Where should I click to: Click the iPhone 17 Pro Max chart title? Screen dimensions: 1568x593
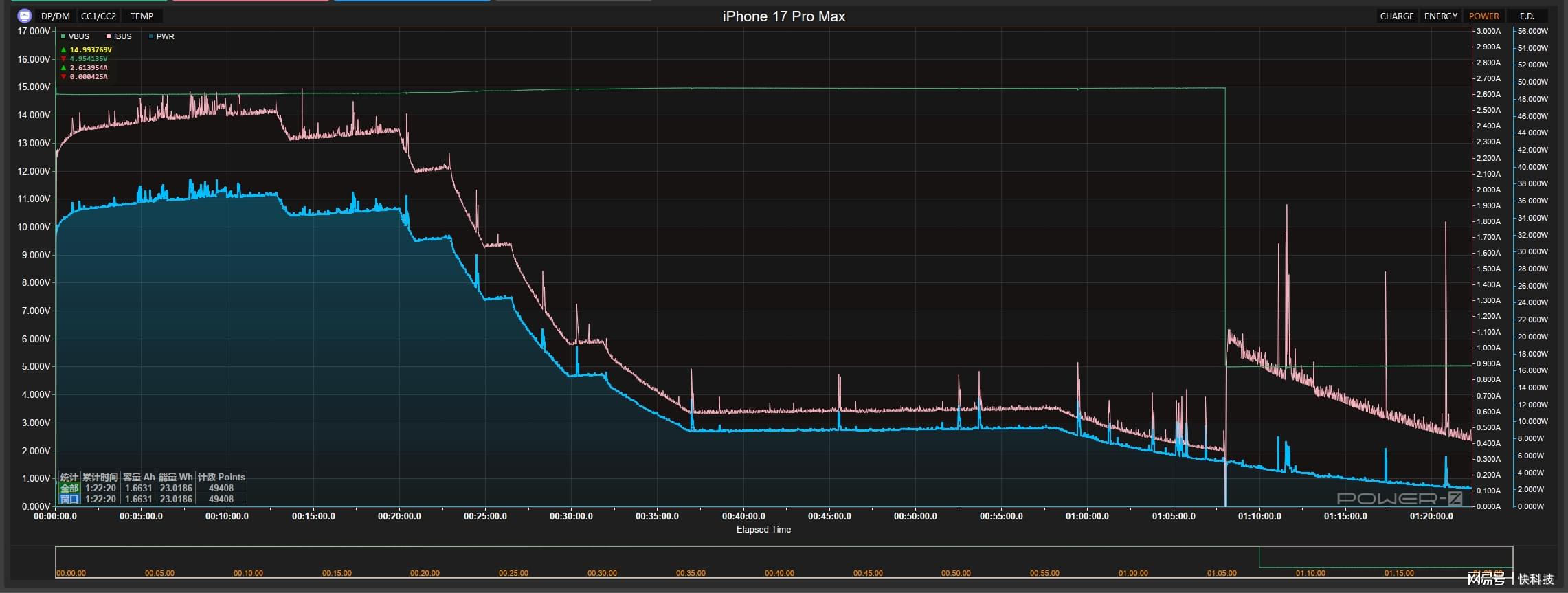tap(783, 16)
